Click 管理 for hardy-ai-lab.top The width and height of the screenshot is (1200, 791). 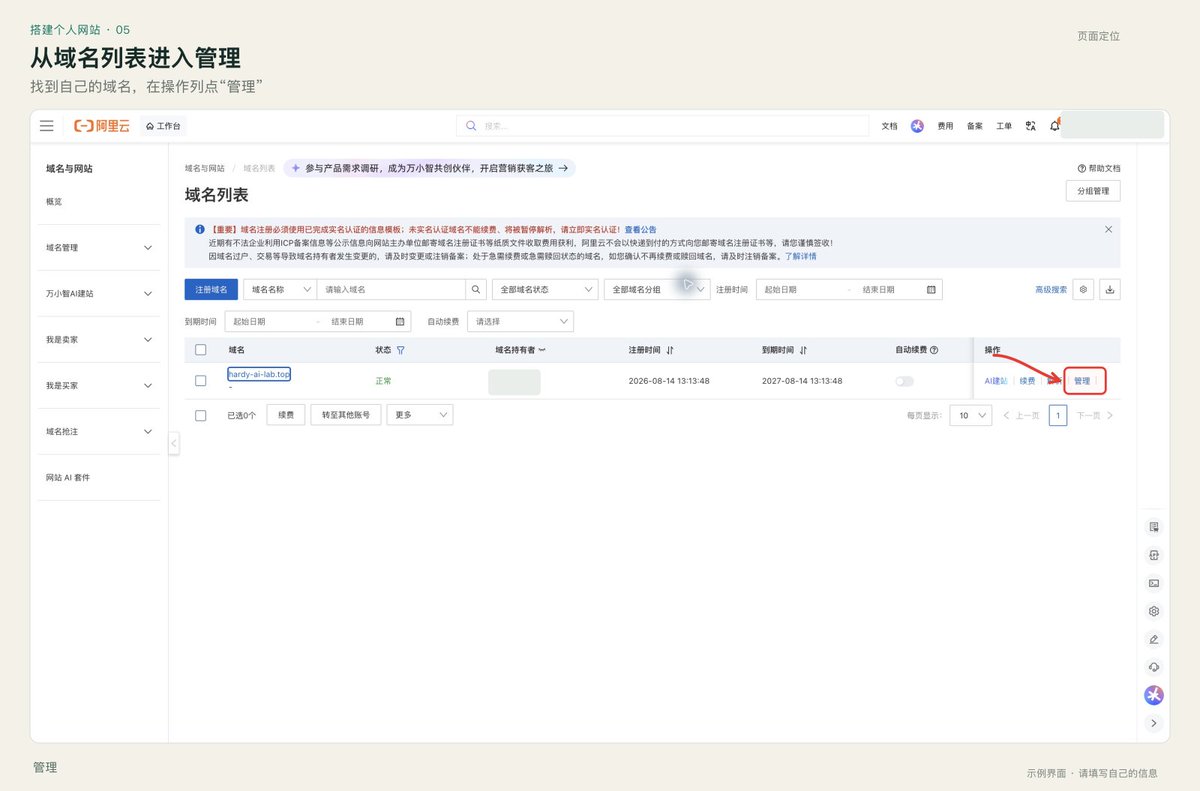pos(1082,381)
